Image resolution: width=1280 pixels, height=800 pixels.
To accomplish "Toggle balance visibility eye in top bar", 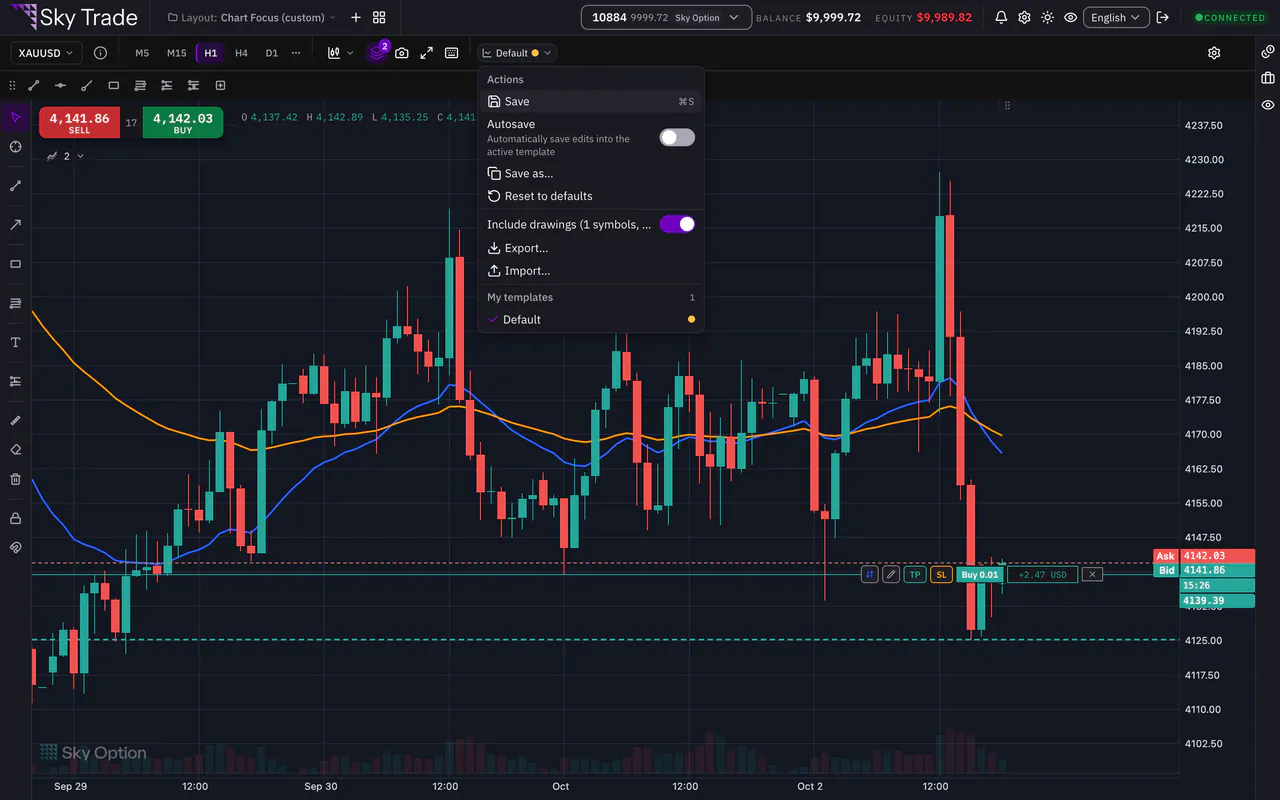I will click(1071, 18).
